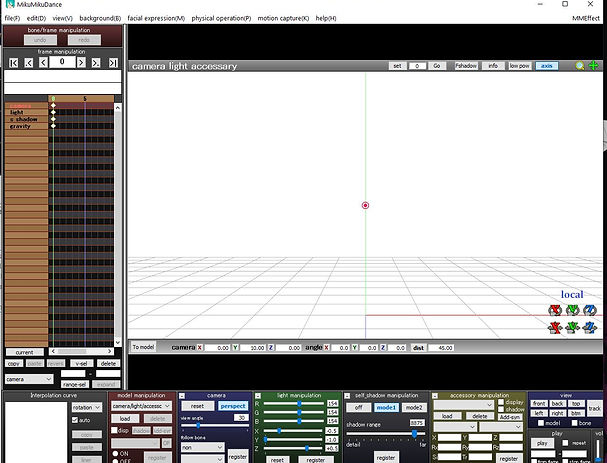Viewport: 607px width, 463px height.
Task: Click the light row keyframe diamond
Action: pos(53,112)
